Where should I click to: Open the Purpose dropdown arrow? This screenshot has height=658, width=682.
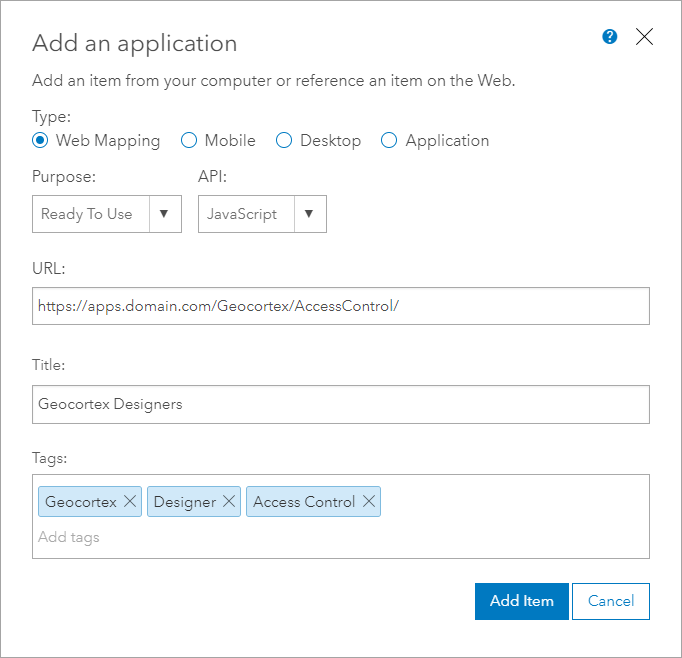(x=164, y=214)
